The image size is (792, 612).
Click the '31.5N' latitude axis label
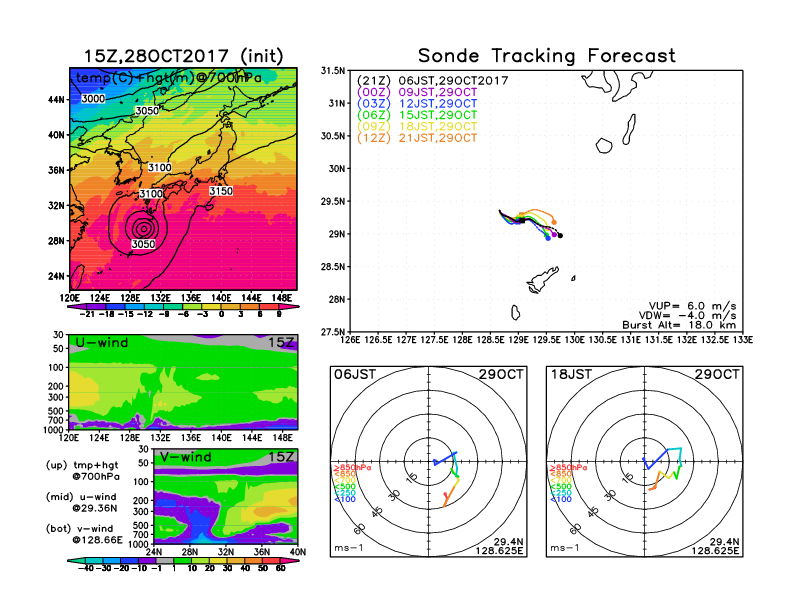(333, 71)
